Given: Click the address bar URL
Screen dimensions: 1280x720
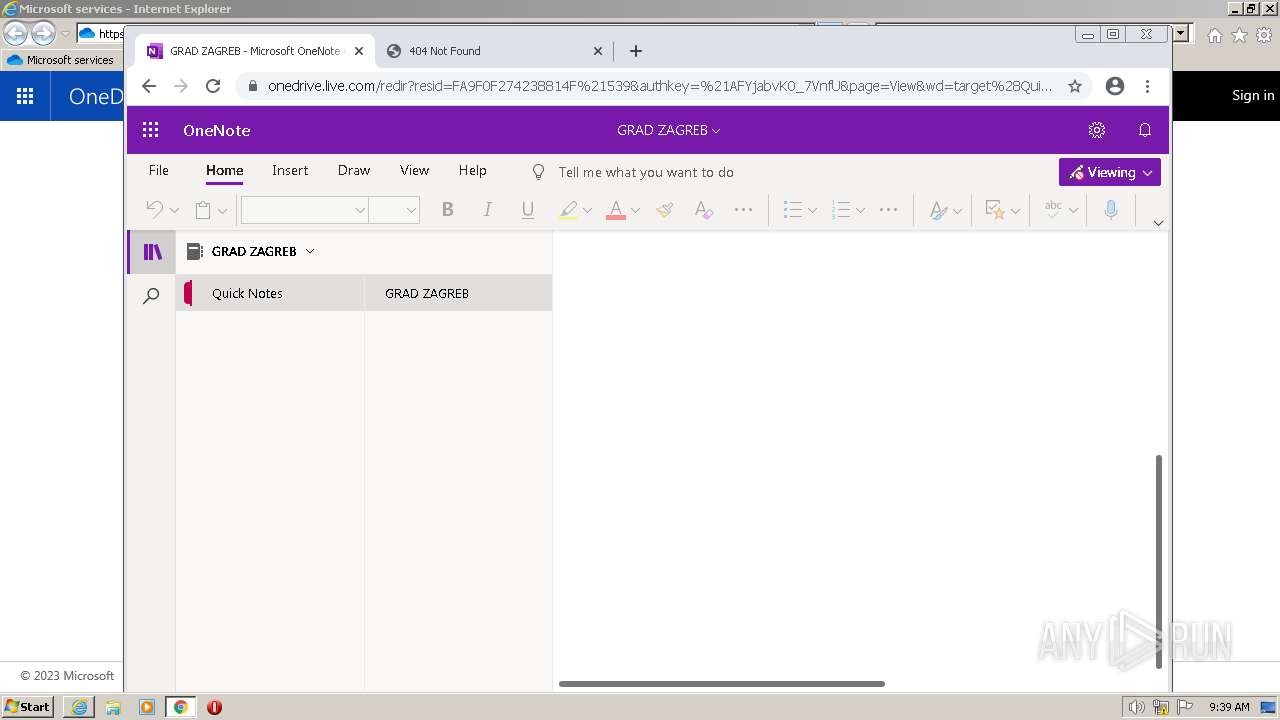Looking at the screenshot, I should tap(660, 86).
